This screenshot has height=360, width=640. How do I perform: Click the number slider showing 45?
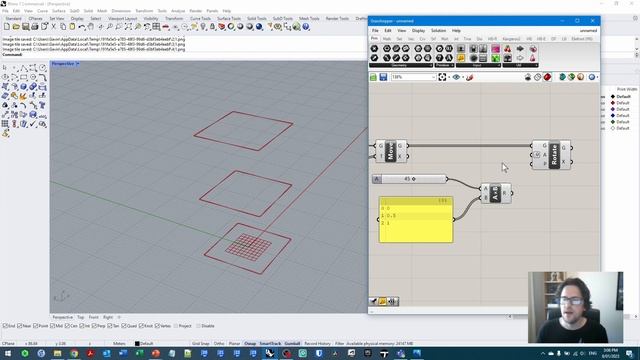point(409,179)
